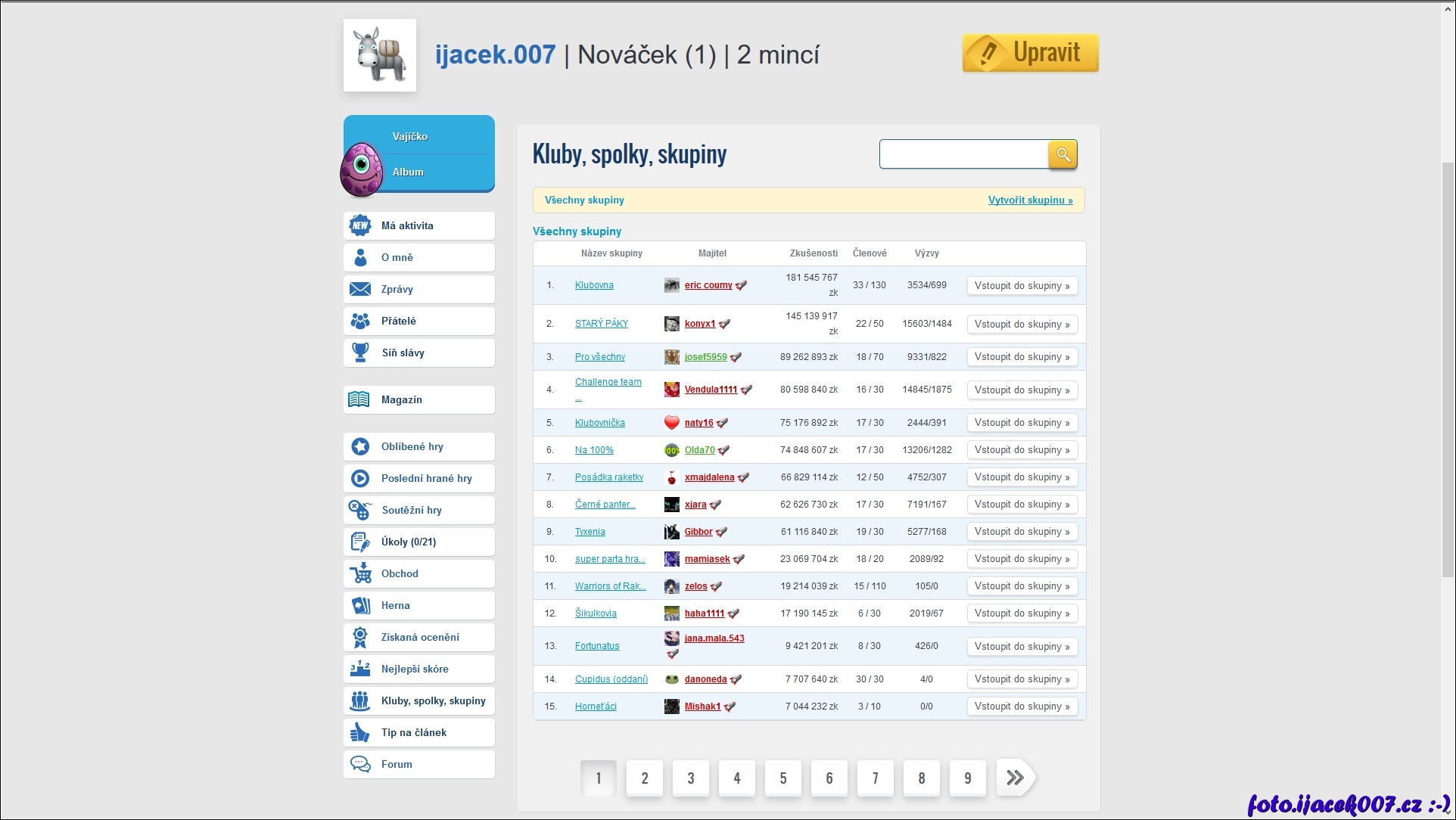The width and height of the screenshot is (1456, 820).
Task: Click the purple egg Vajíčko image
Action: [x=361, y=169]
